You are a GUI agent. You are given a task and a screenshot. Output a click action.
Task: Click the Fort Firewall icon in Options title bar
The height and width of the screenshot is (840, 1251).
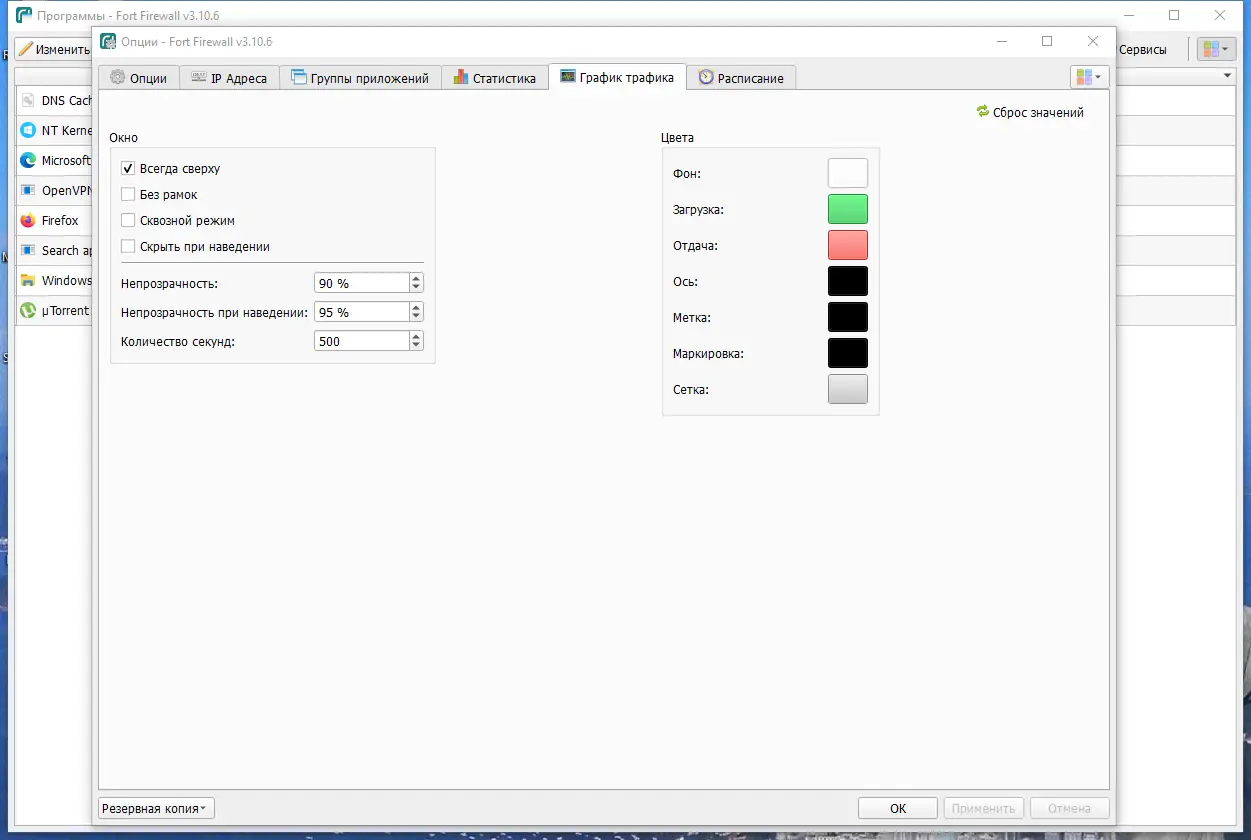[107, 42]
